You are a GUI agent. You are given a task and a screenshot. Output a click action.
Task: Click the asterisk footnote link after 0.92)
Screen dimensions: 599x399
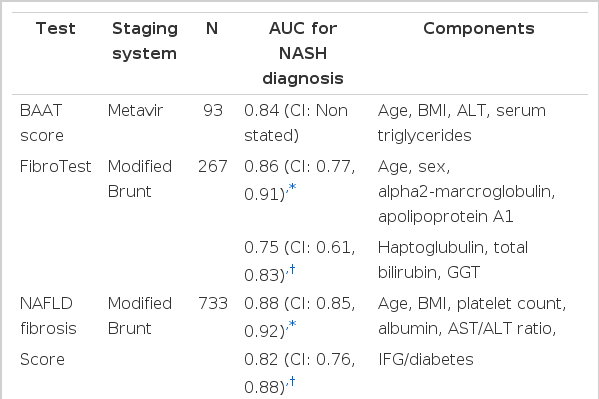[x=293, y=324]
